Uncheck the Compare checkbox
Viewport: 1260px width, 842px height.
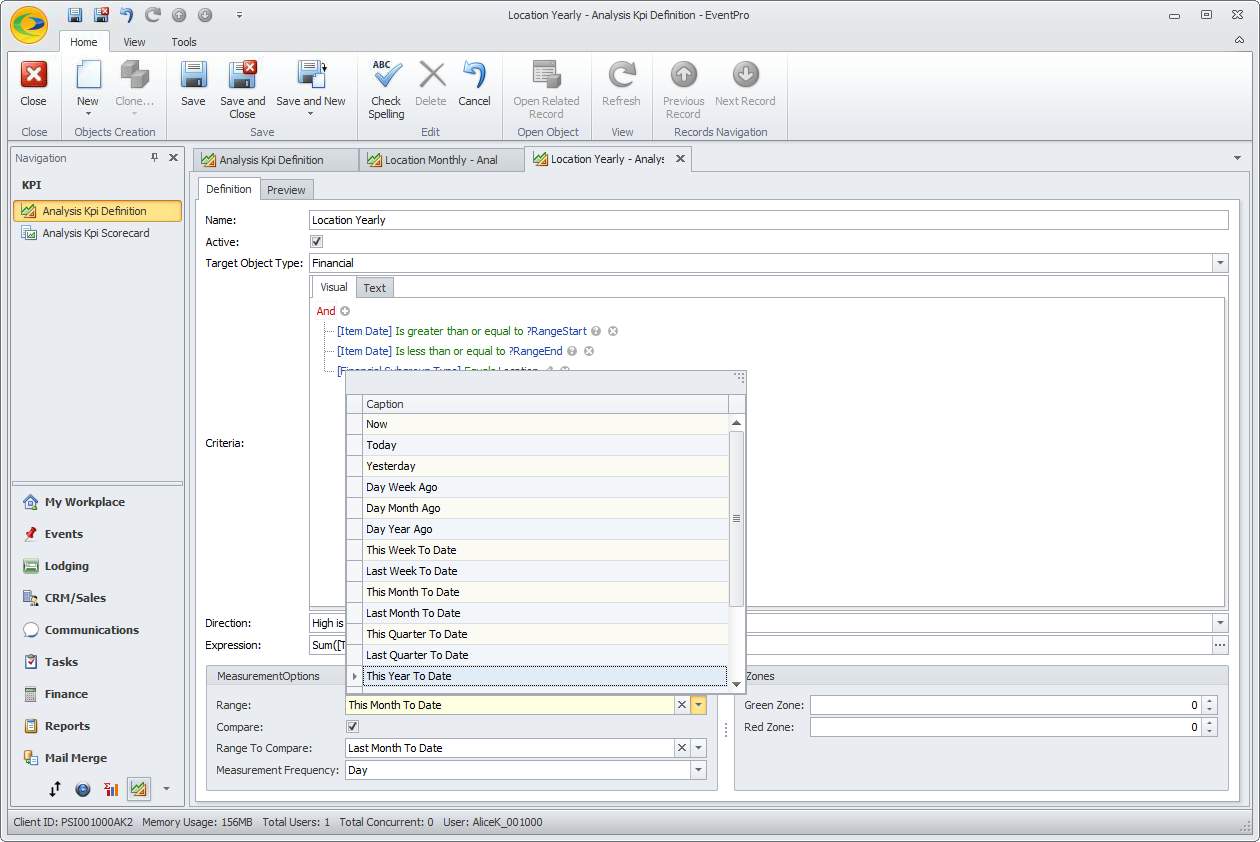[x=352, y=727]
